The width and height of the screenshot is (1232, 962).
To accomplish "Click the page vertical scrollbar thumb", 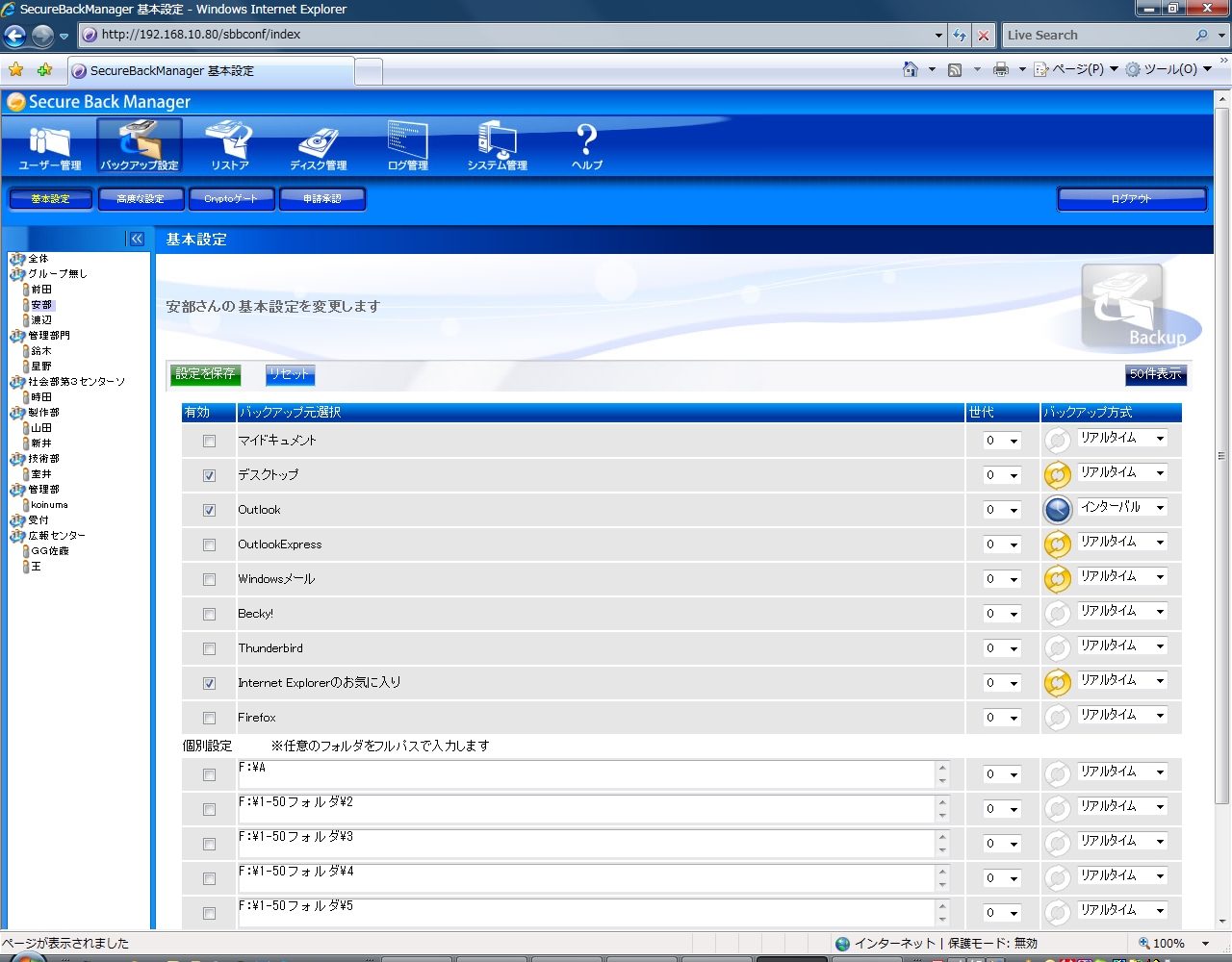I will pyautogui.click(x=1222, y=456).
